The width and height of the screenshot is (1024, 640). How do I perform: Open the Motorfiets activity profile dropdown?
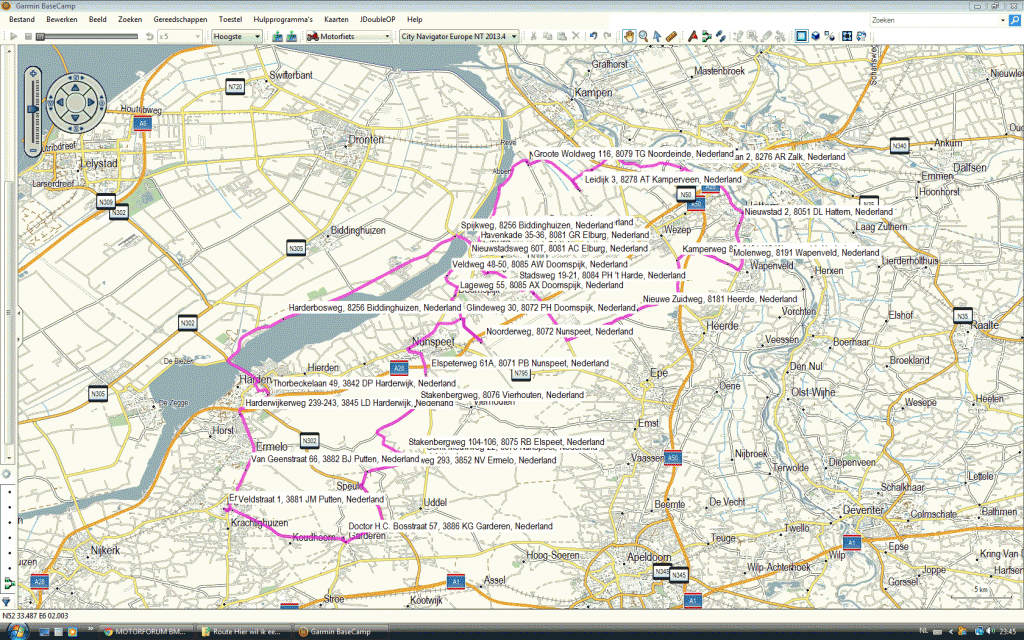pos(348,37)
